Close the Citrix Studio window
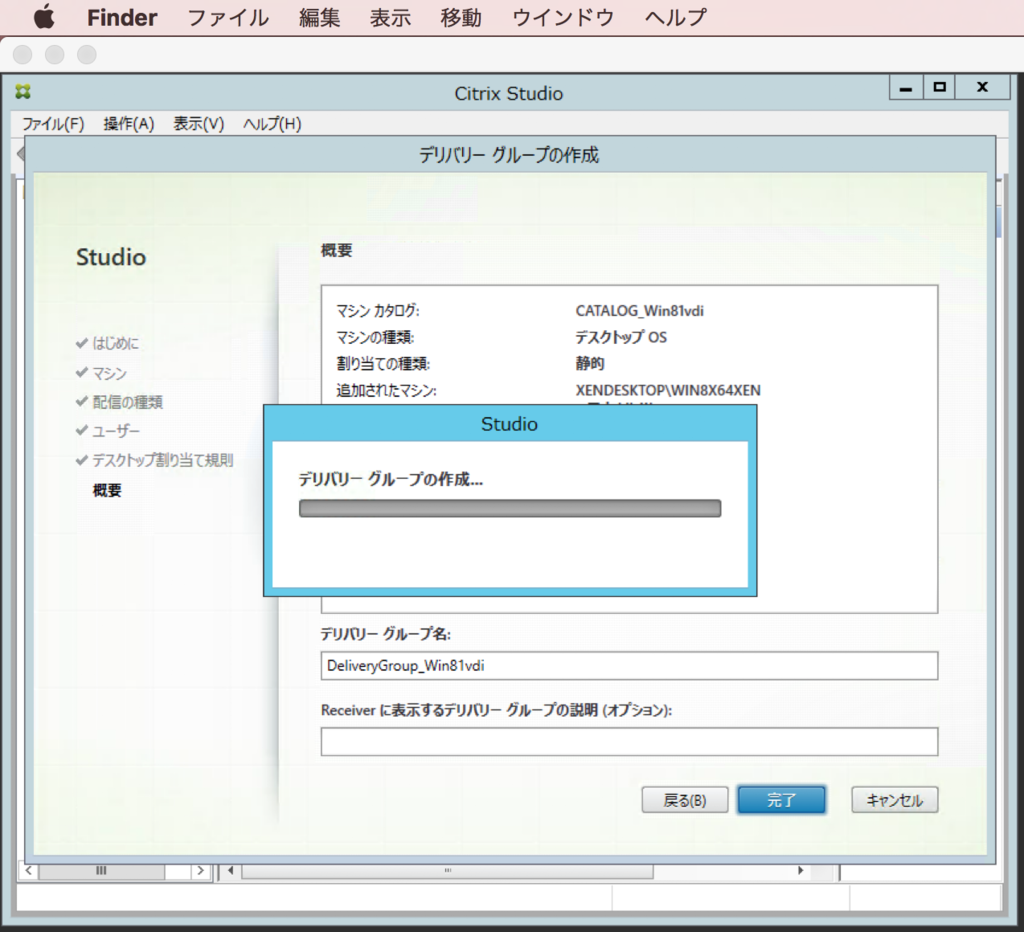Screen dimensions: 1024x932 [x=982, y=87]
